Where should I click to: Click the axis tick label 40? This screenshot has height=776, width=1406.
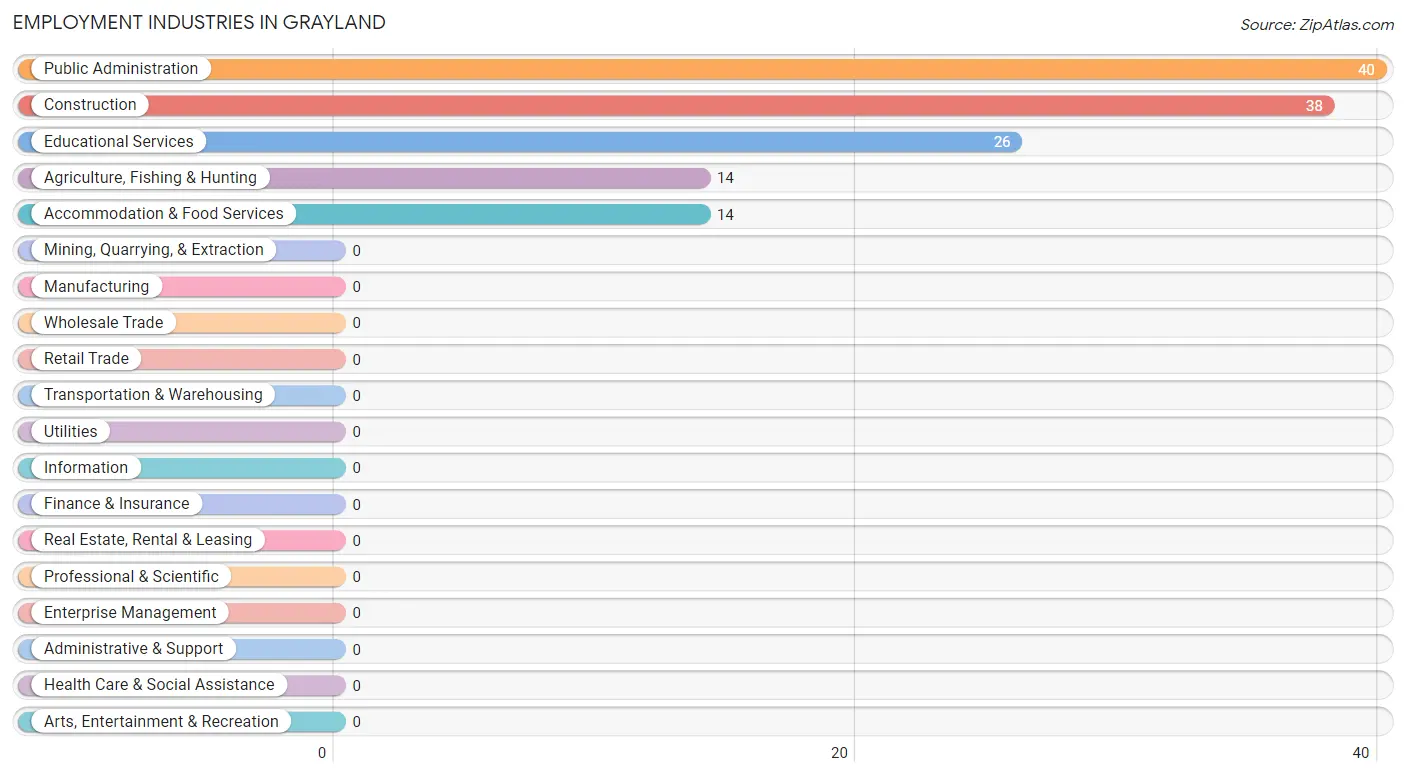(x=1361, y=753)
